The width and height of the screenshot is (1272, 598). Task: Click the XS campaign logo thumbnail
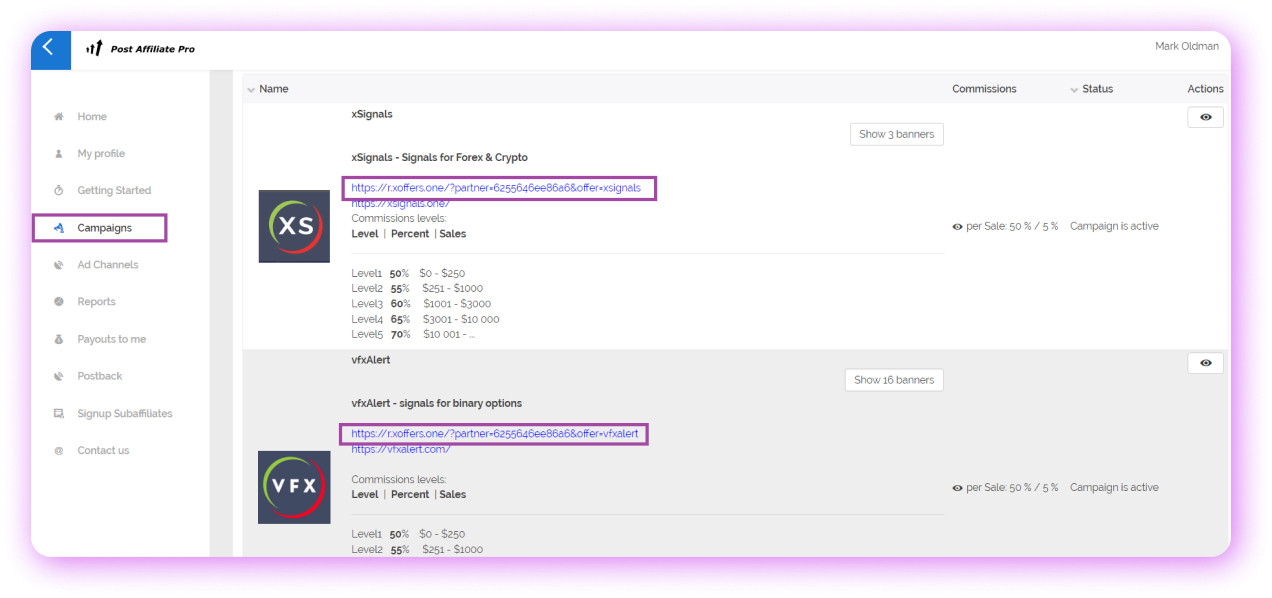coord(294,226)
